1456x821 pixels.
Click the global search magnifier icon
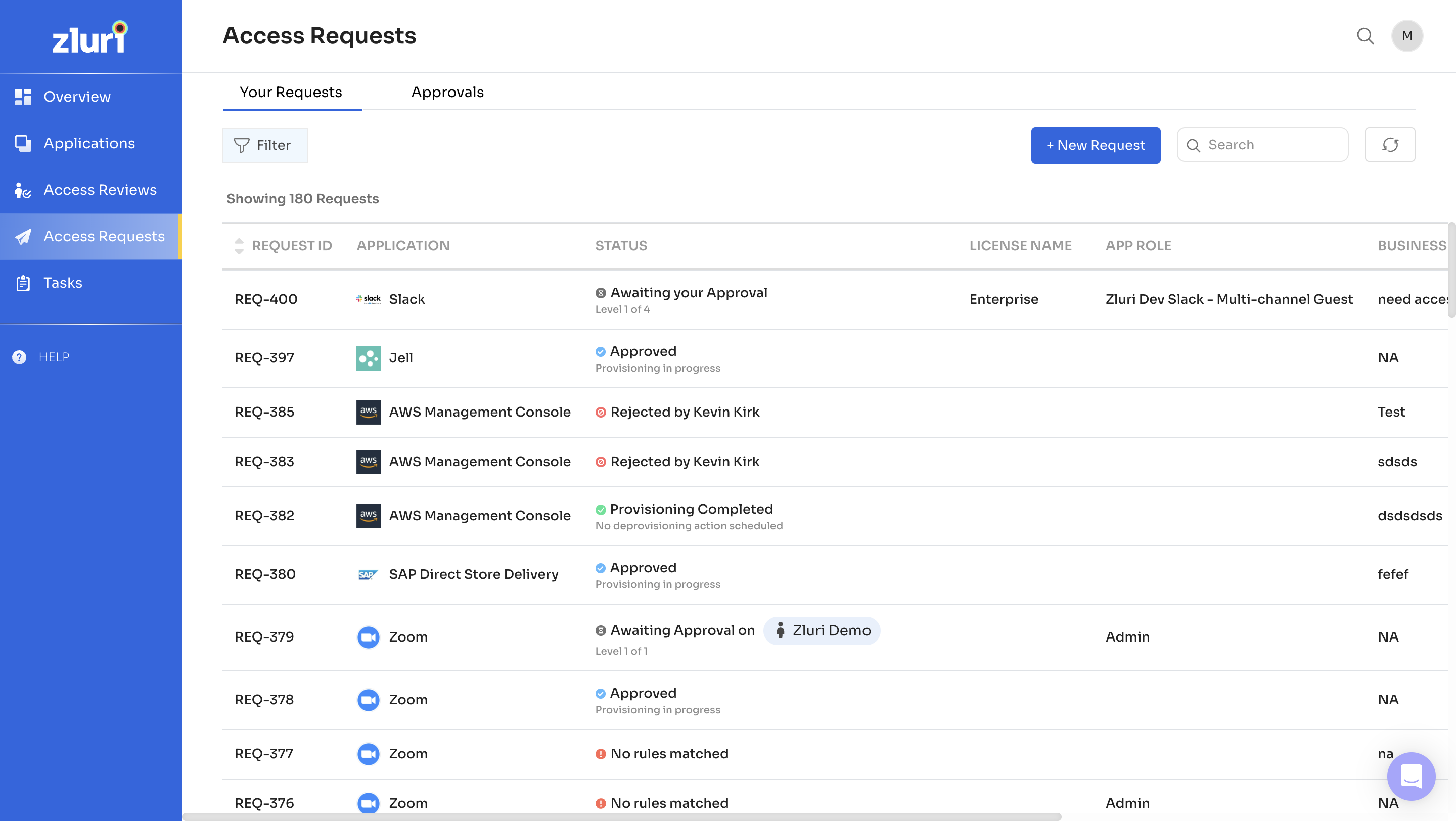coord(1366,36)
